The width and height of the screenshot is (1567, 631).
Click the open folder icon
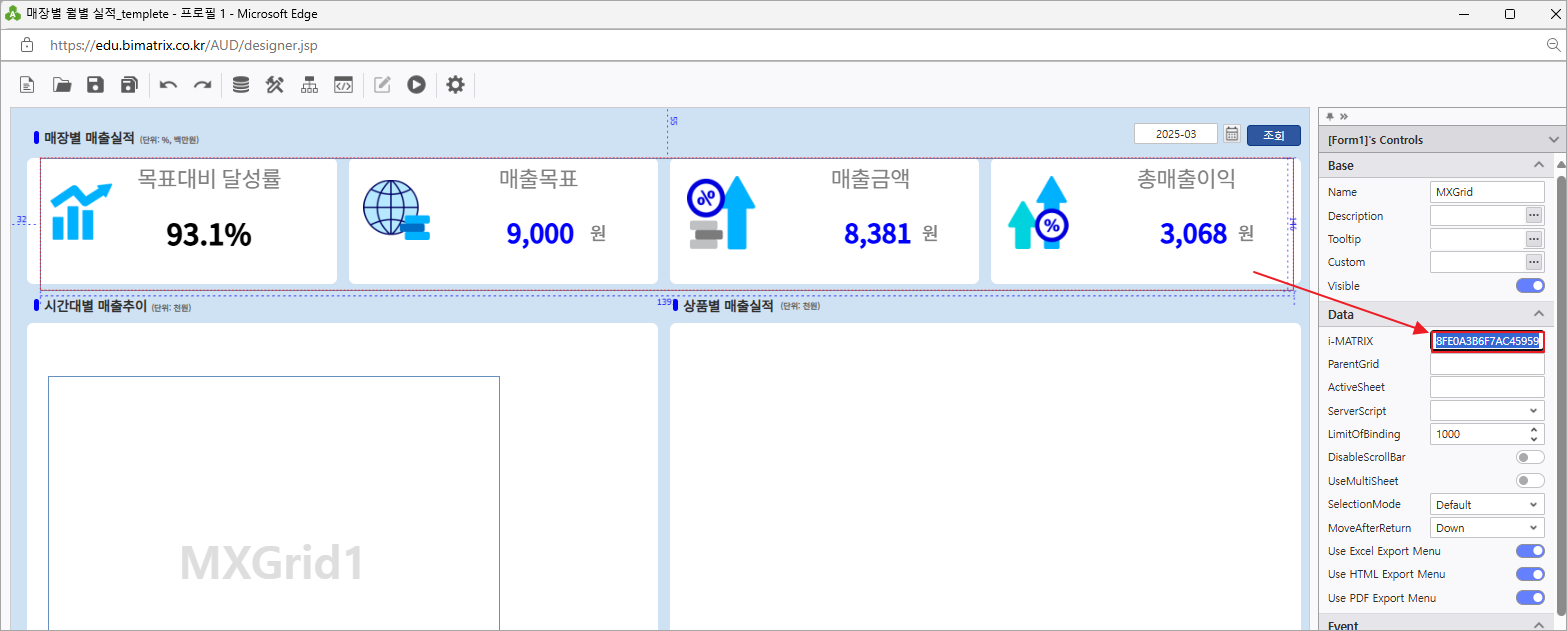[x=62, y=85]
